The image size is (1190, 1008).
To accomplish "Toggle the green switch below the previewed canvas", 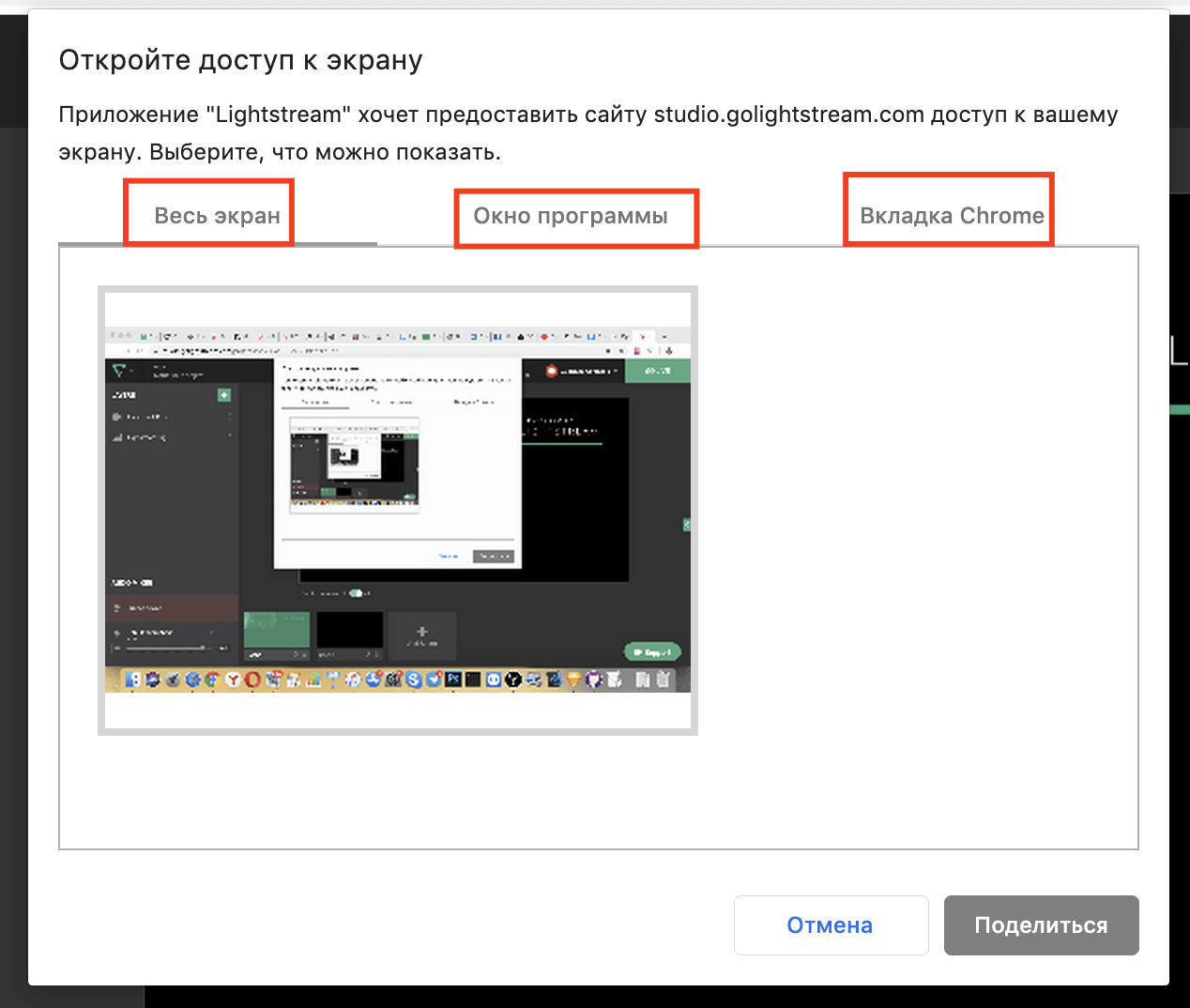I will 357,593.
